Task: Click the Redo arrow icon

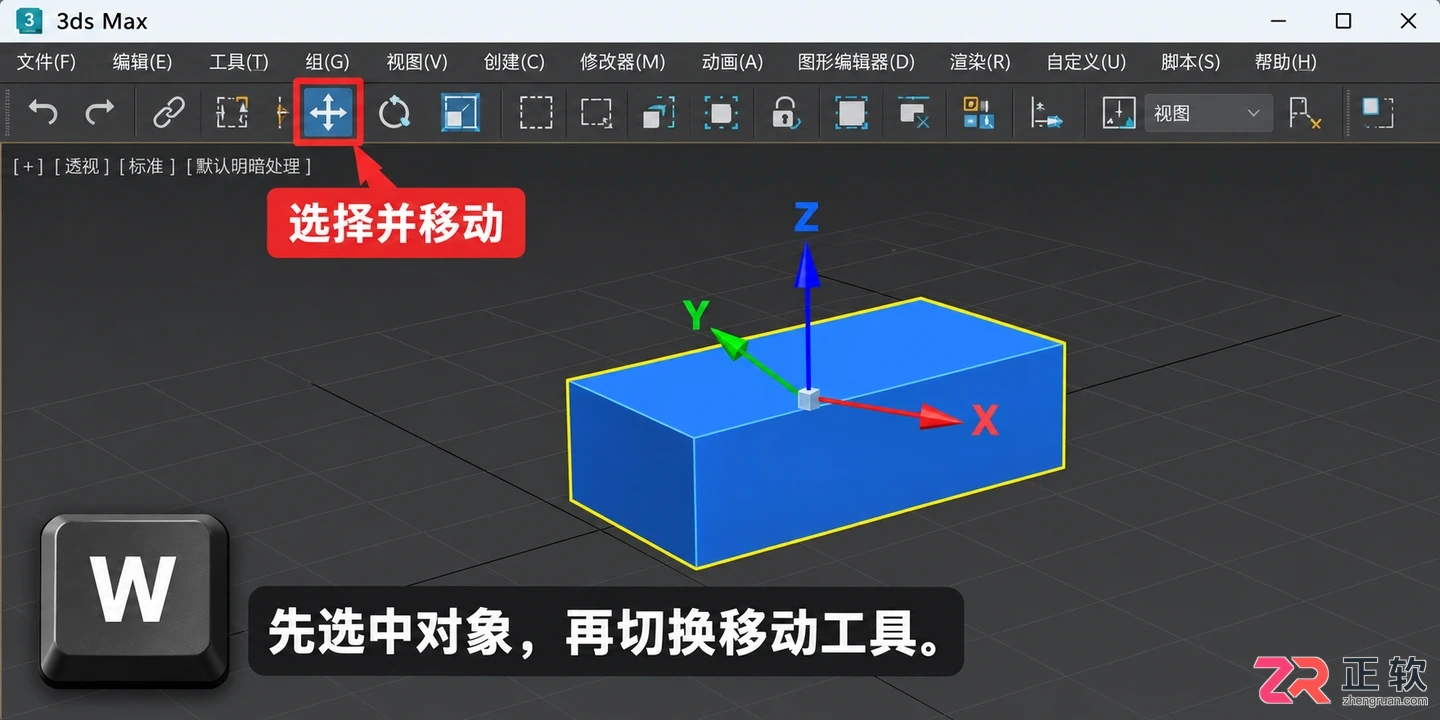Action: coord(100,112)
